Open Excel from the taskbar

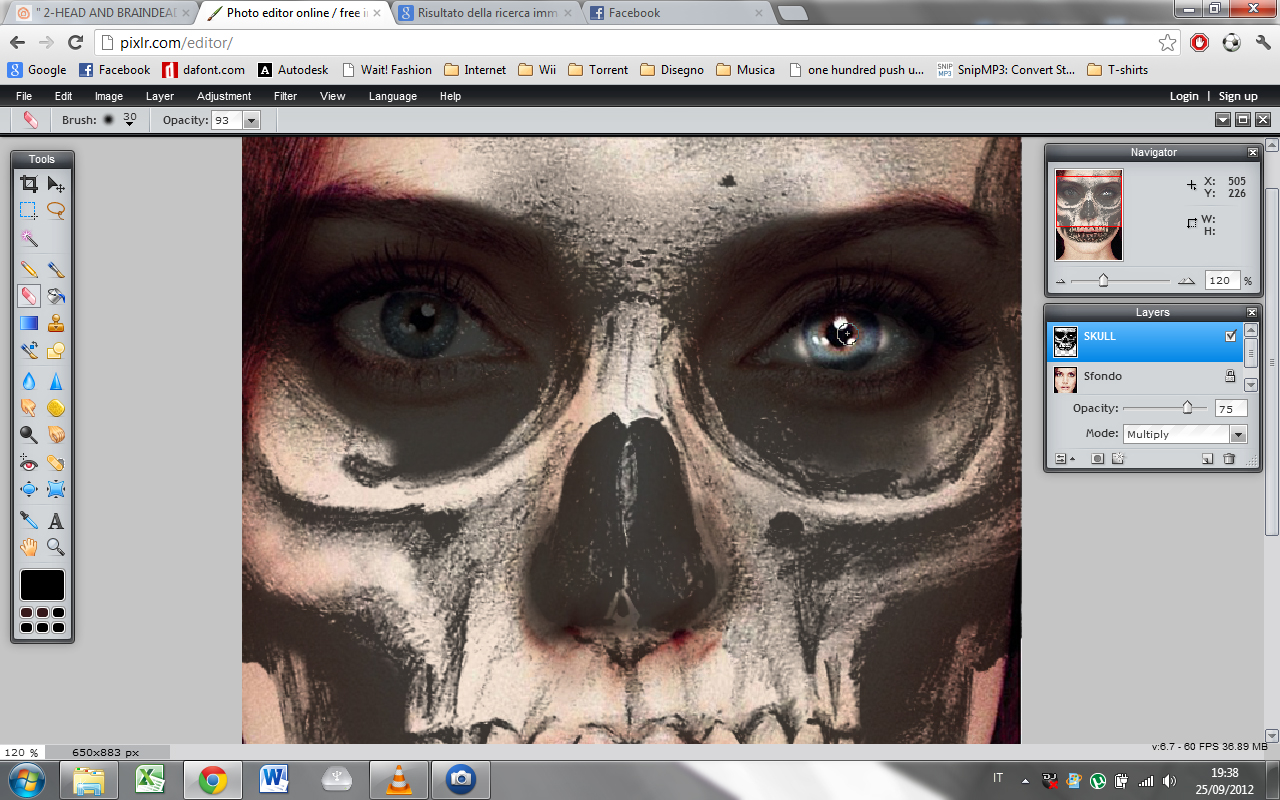point(151,779)
